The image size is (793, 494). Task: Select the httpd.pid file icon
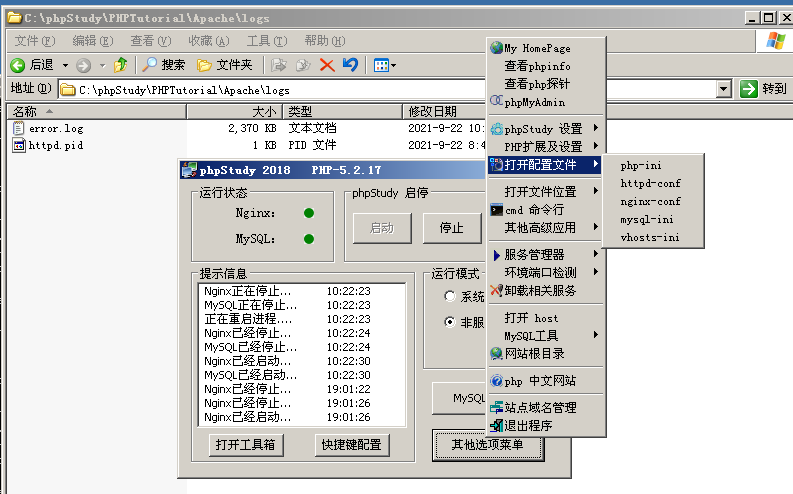pos(19,145)
